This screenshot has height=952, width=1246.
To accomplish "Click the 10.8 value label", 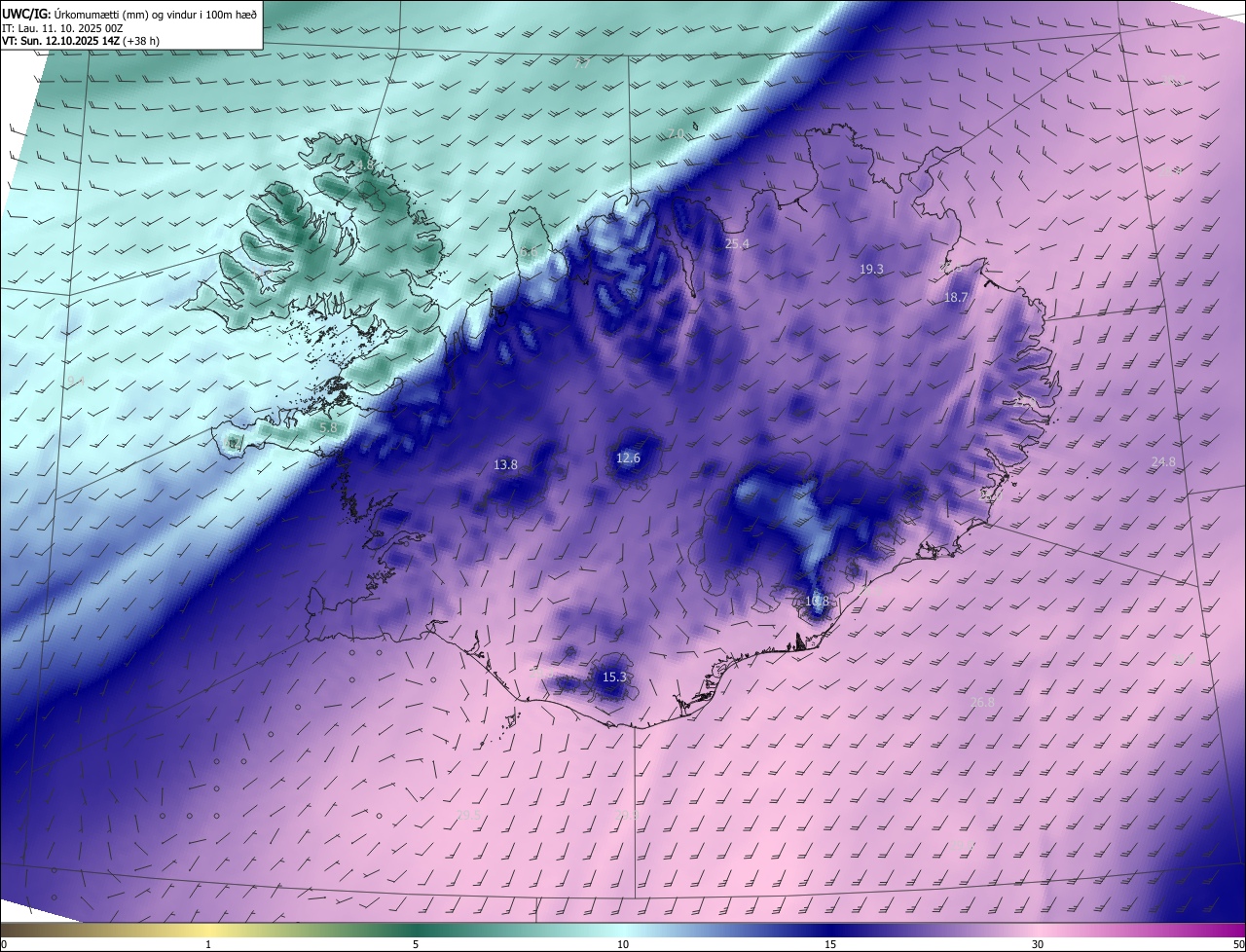I will [818, 602].
